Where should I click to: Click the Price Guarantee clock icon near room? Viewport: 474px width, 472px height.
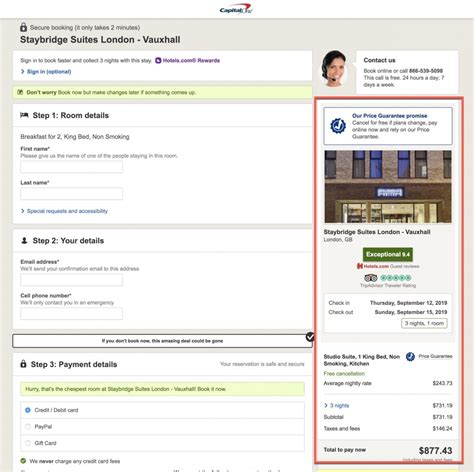(410, 356)
